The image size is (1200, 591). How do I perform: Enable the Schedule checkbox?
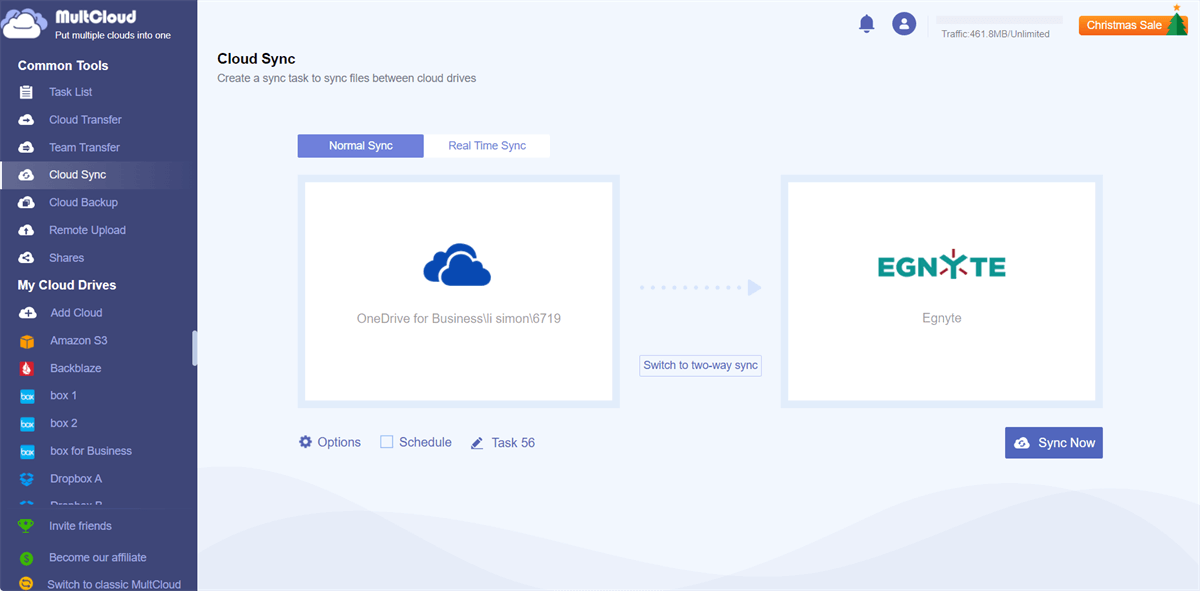click(386, 442)
